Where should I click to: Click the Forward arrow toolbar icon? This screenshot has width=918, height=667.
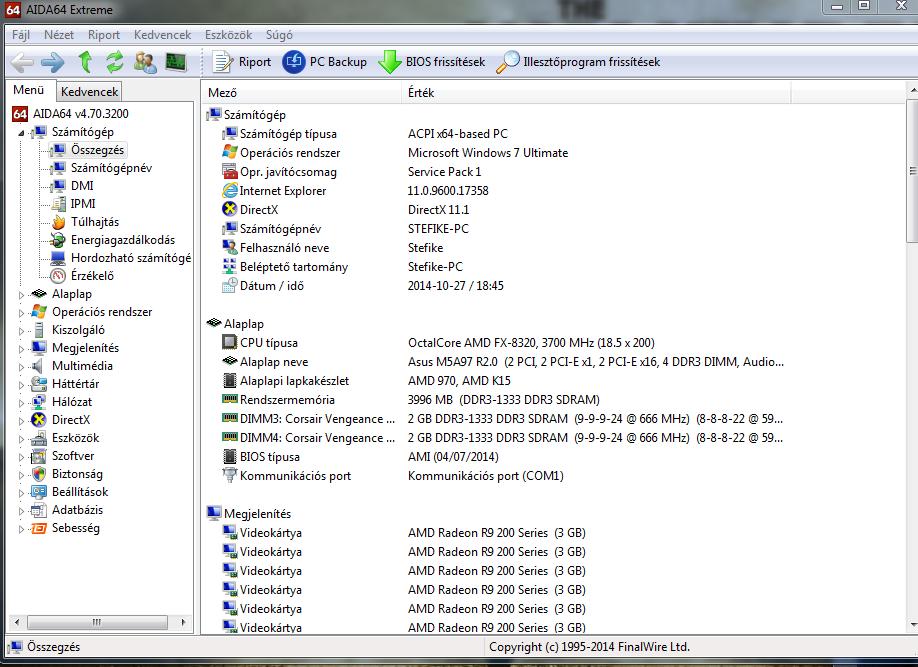click(53, 62)
